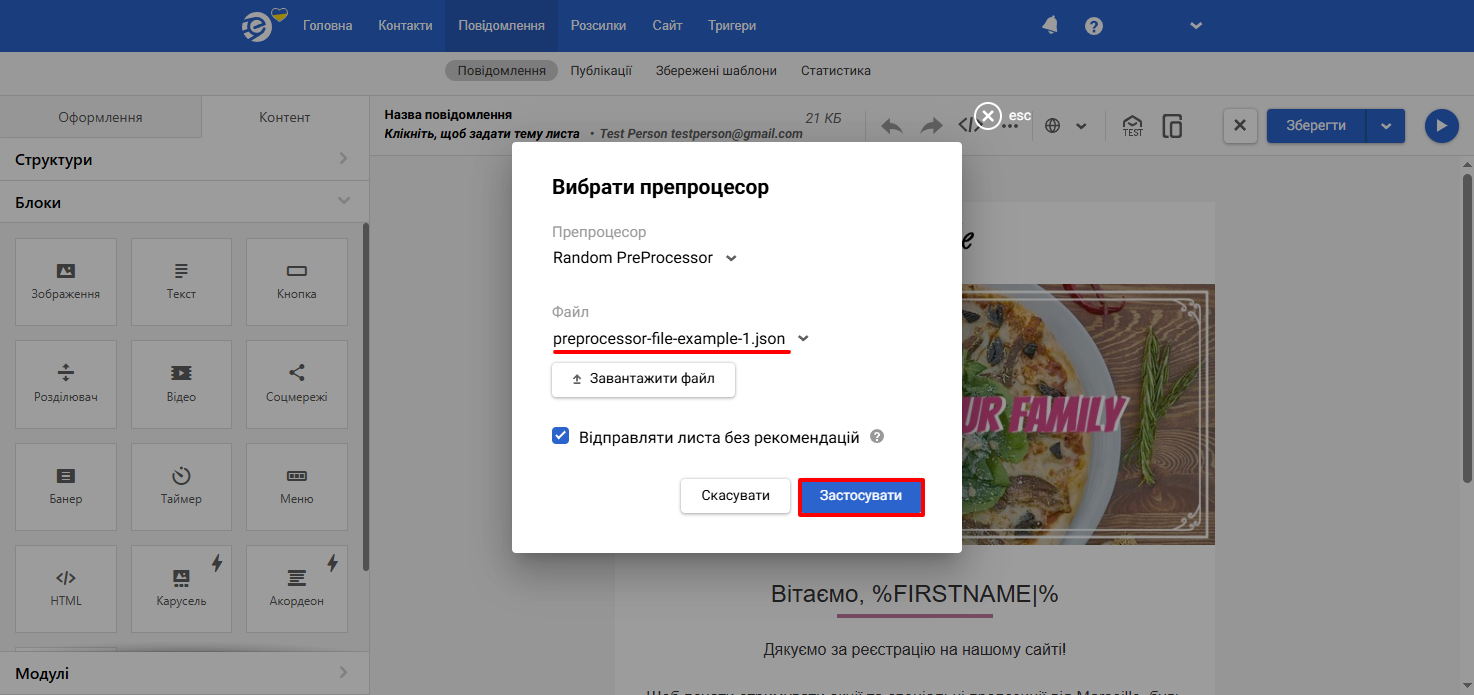Image resolution: width=1474 pixels, height=695 pixels.
Task: Go to Головна in top navigation
Action: [328, 26]
